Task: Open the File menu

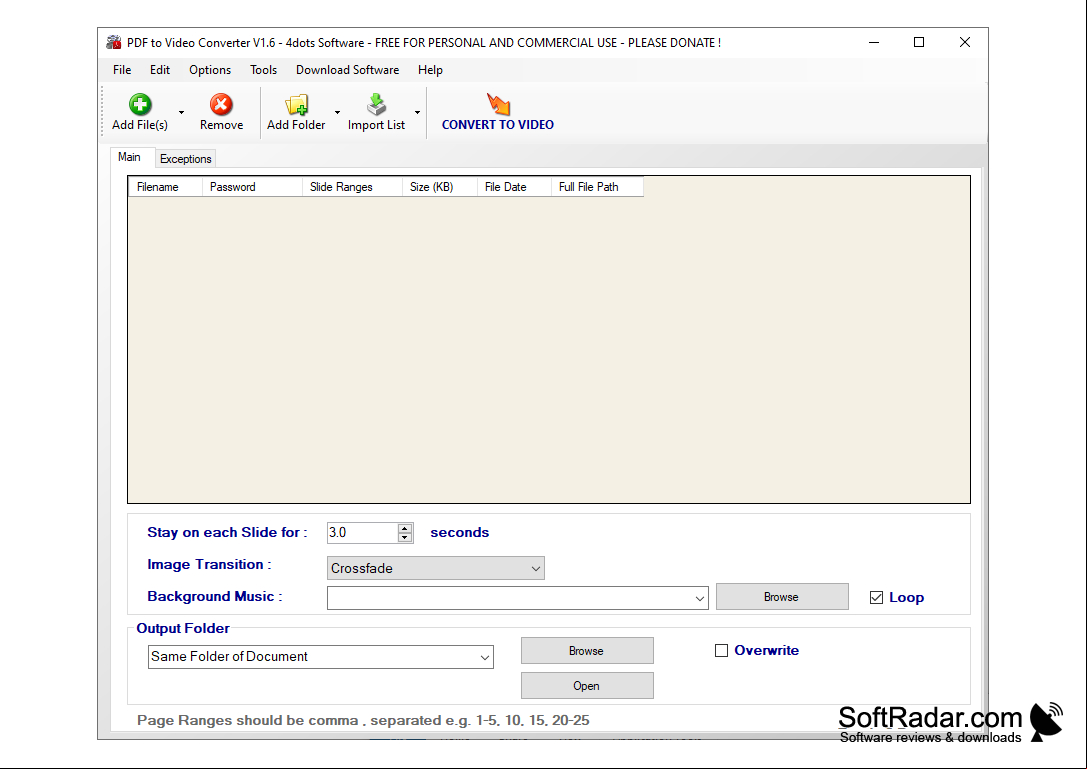Action: [122, 70]
